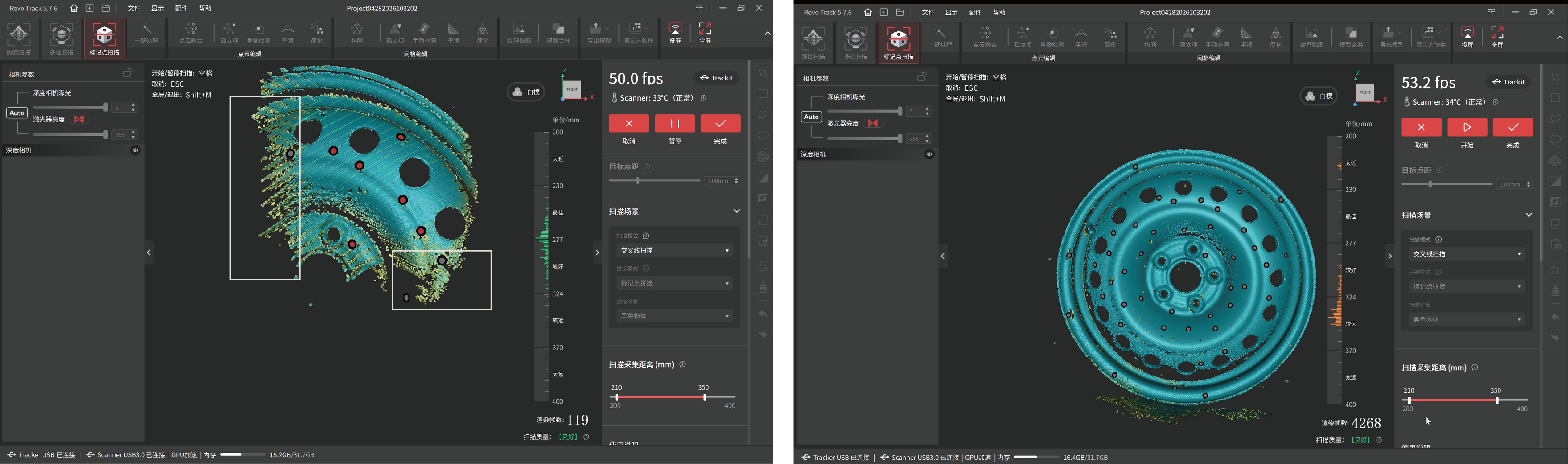The width and height of the screenshot is (1568, 464).
Task: Select 多站扫描 mode in right window
Action: (x=856, y=43)
